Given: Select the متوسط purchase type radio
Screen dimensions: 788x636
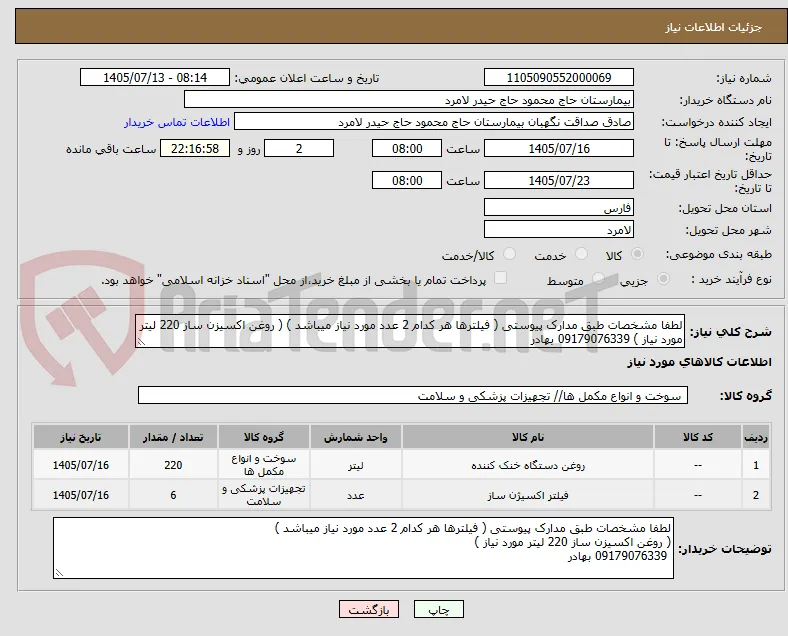Looking at the screenshot, I should 598,278.
